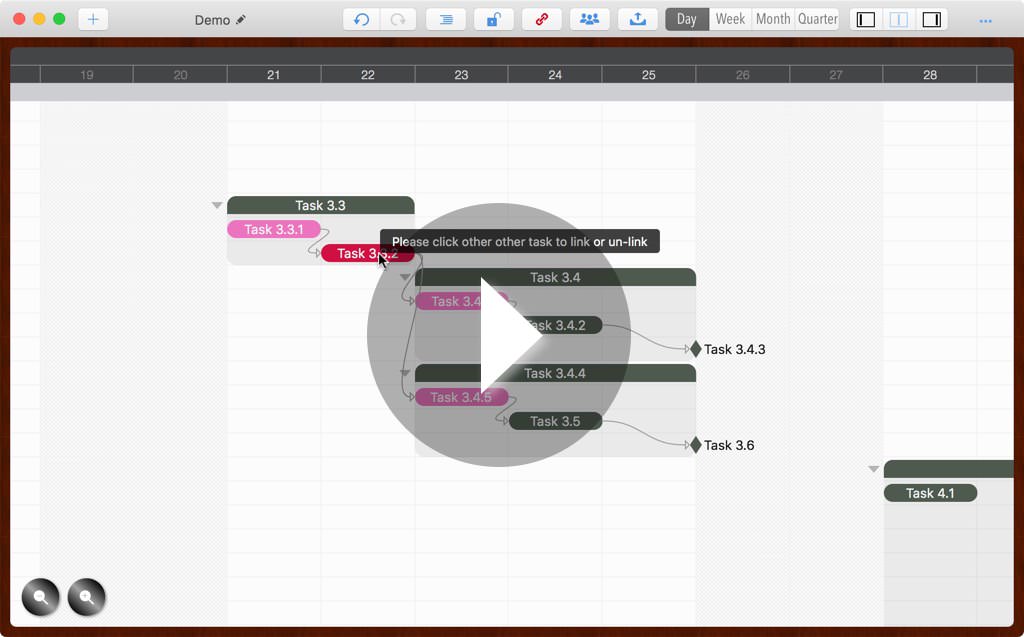This screenshot has height=637, width=1024.
Task: Toggle the center split view panel
Action: (x=899, y=19)
